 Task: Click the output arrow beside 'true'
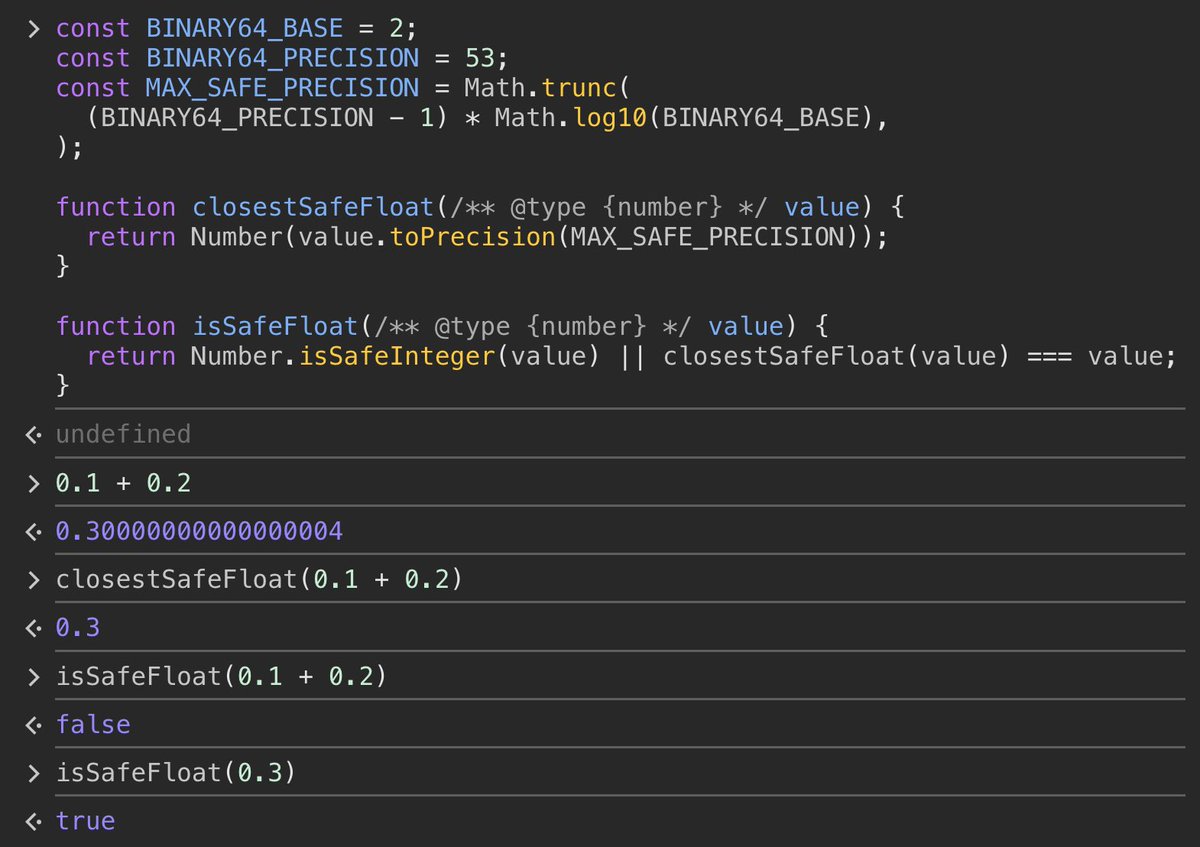coord(34,822)
